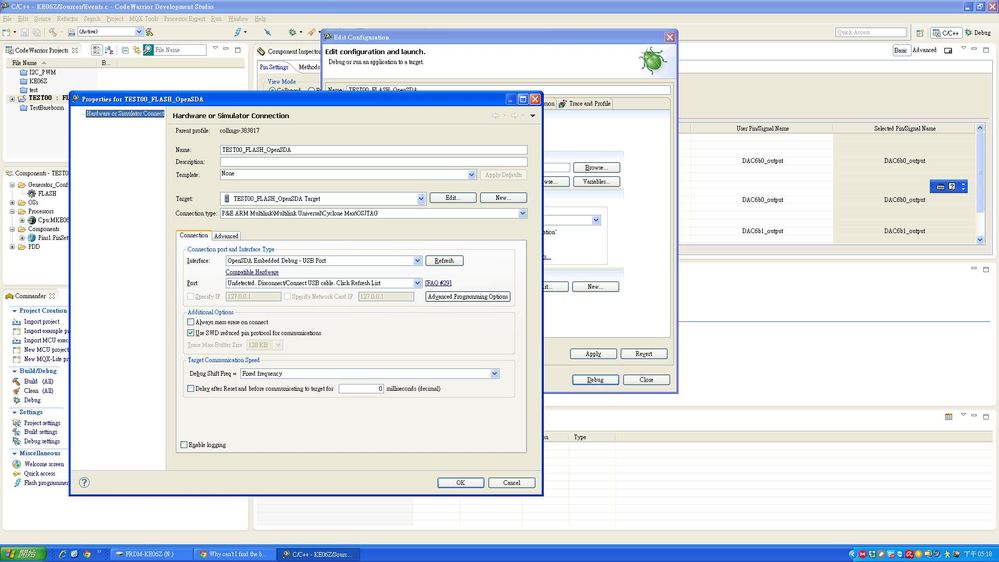
Task: Open Build settings in Commander panel
Action: (x=41, y=432)
